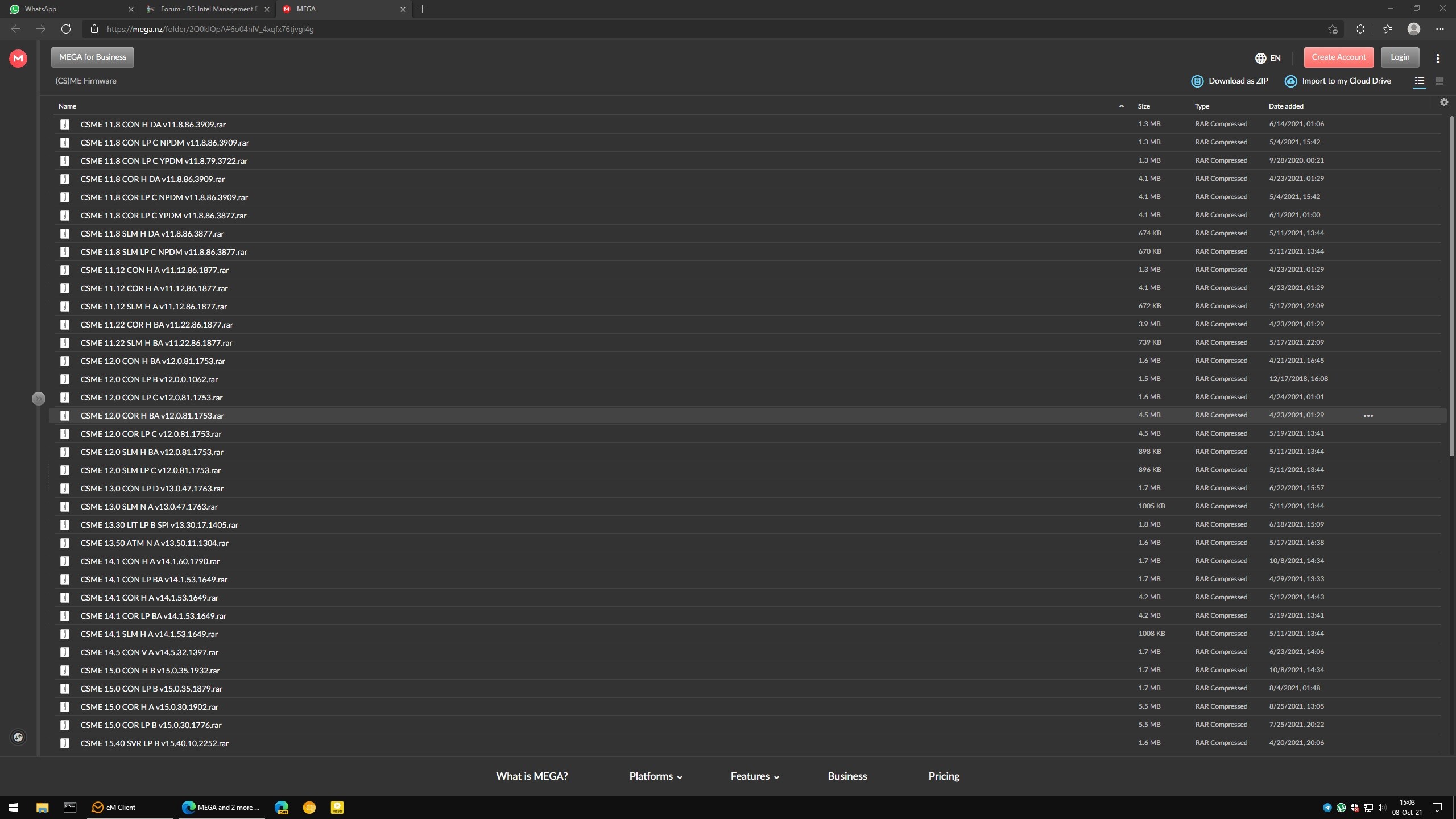Toggle Name column sort arrow
The image size is (1456, 819).
click(1121, 106)
